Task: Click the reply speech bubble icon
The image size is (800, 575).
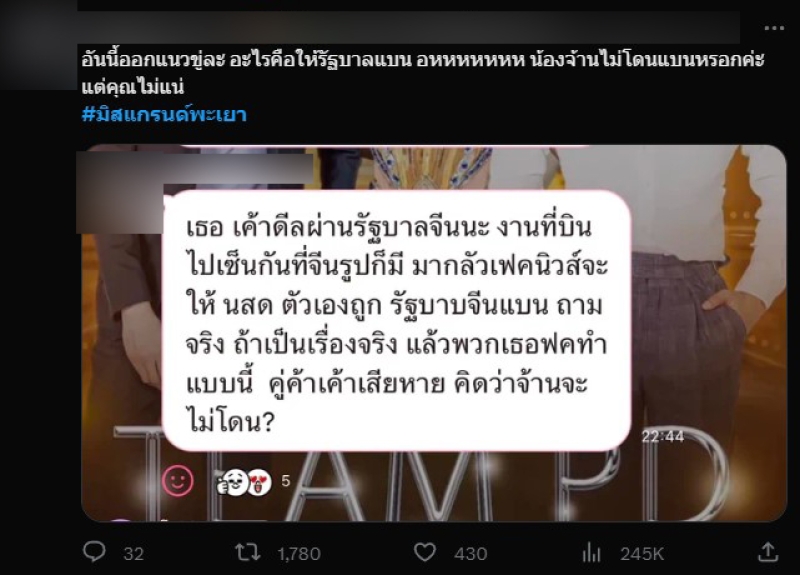Action: [x=94, y=552]
